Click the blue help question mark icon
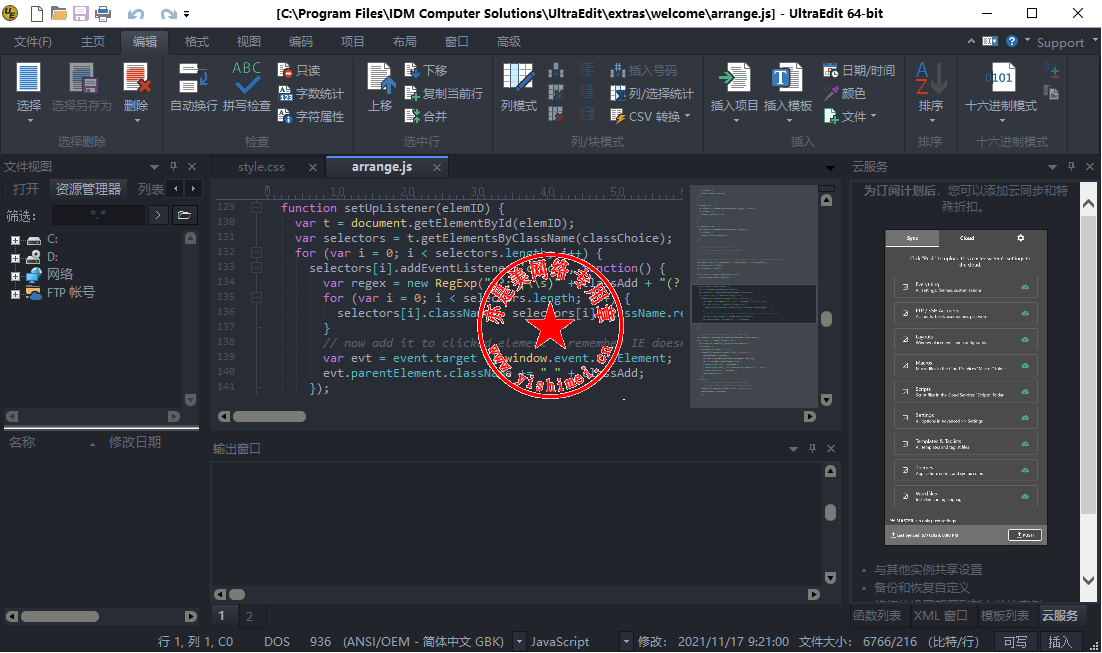 [1011, 41]
